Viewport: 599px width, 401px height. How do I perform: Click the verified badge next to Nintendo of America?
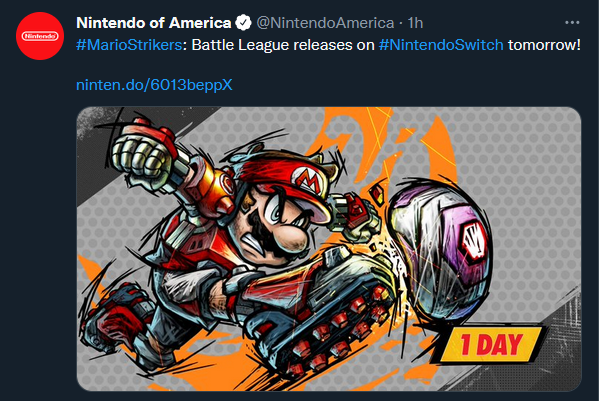243,23
